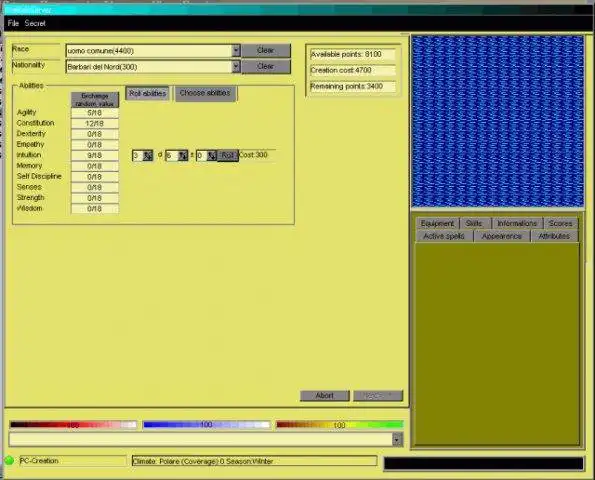Image resolution: width=595 pixels, height=480 pixels.
Task: Click the Creation cost:4700 field
Action: 353,71
